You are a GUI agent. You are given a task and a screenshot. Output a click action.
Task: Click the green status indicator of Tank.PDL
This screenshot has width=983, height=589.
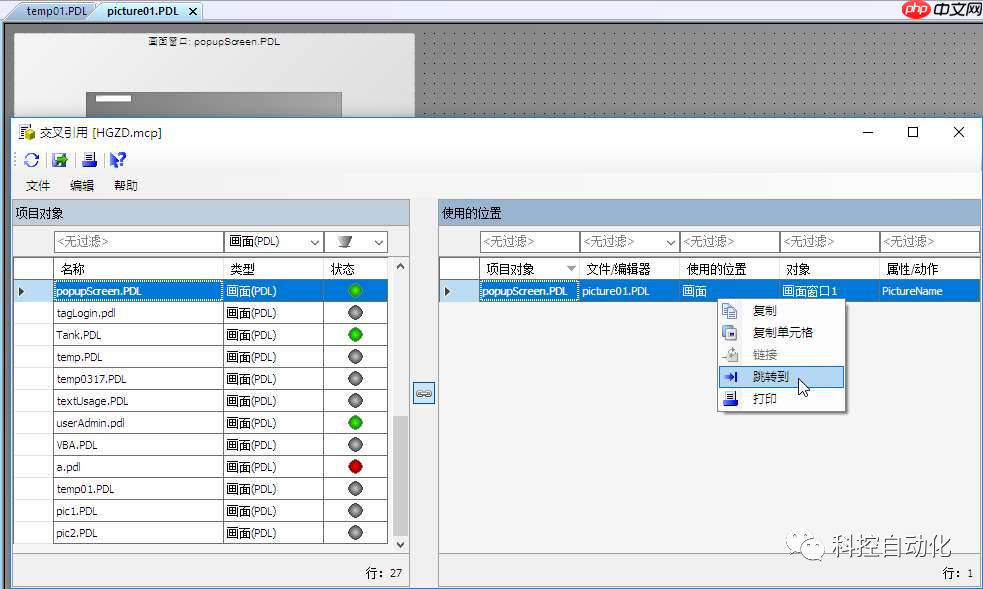point(355,335)
